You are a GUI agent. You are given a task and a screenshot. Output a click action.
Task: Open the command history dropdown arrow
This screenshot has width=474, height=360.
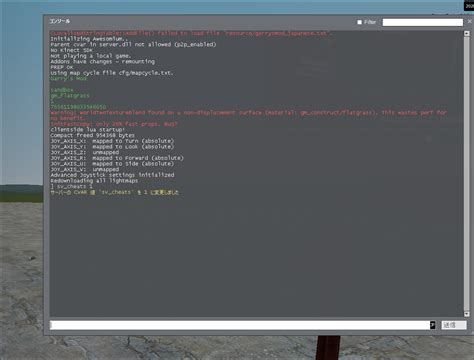tap(433, 325)
